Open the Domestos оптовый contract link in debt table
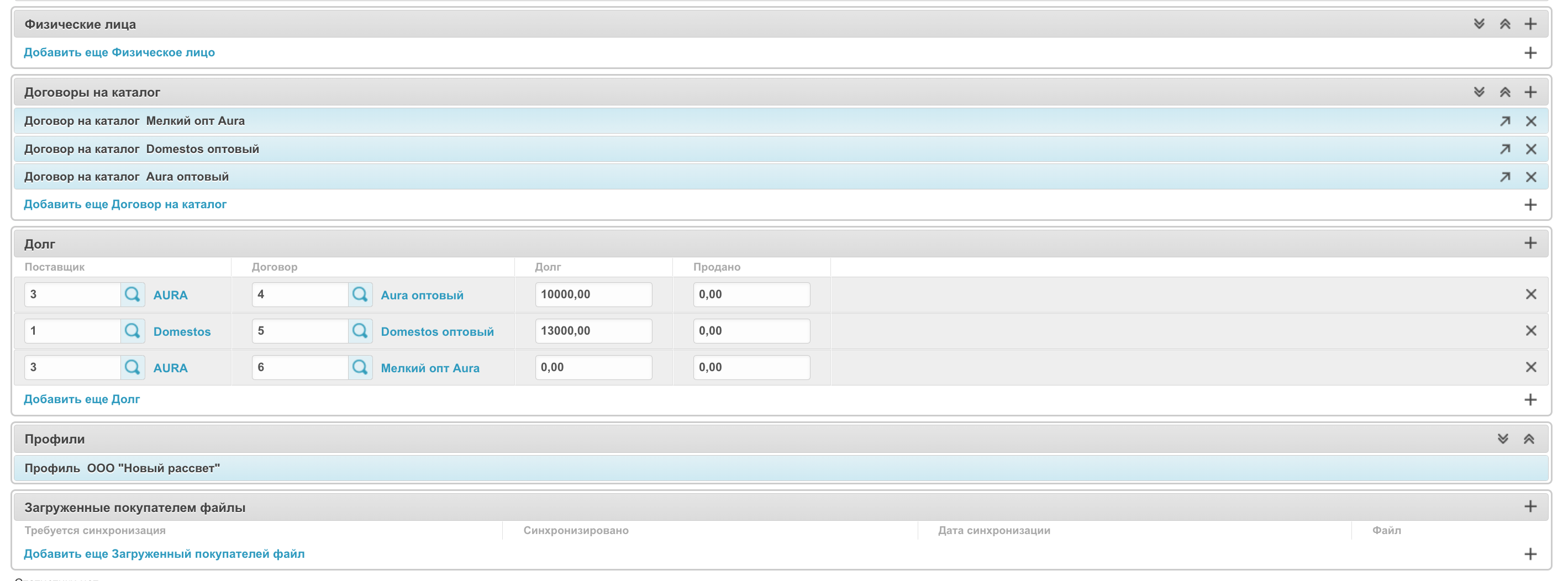 [437, 331]
